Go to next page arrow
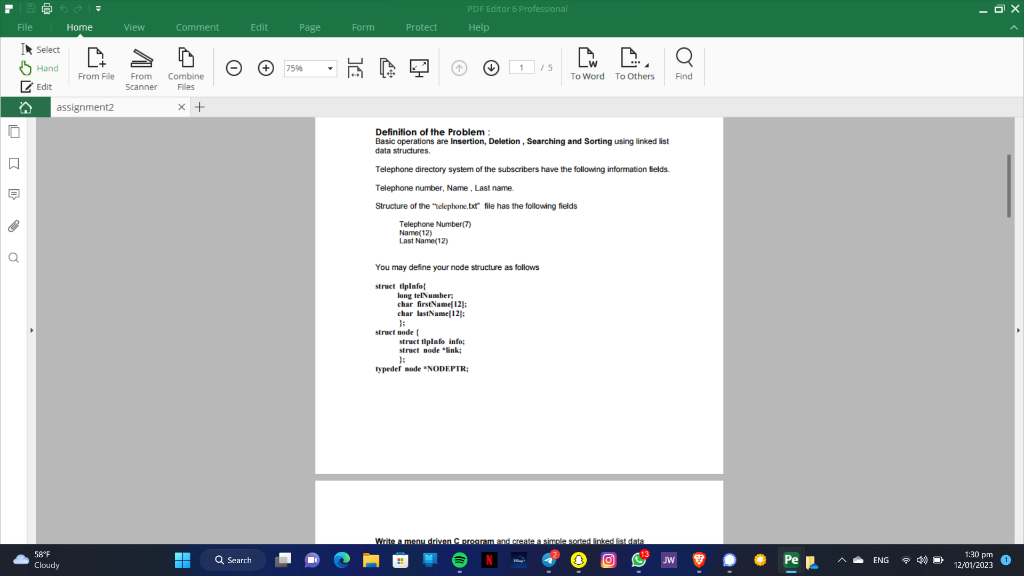This screenshot has height=576, width=1024. 491,68
